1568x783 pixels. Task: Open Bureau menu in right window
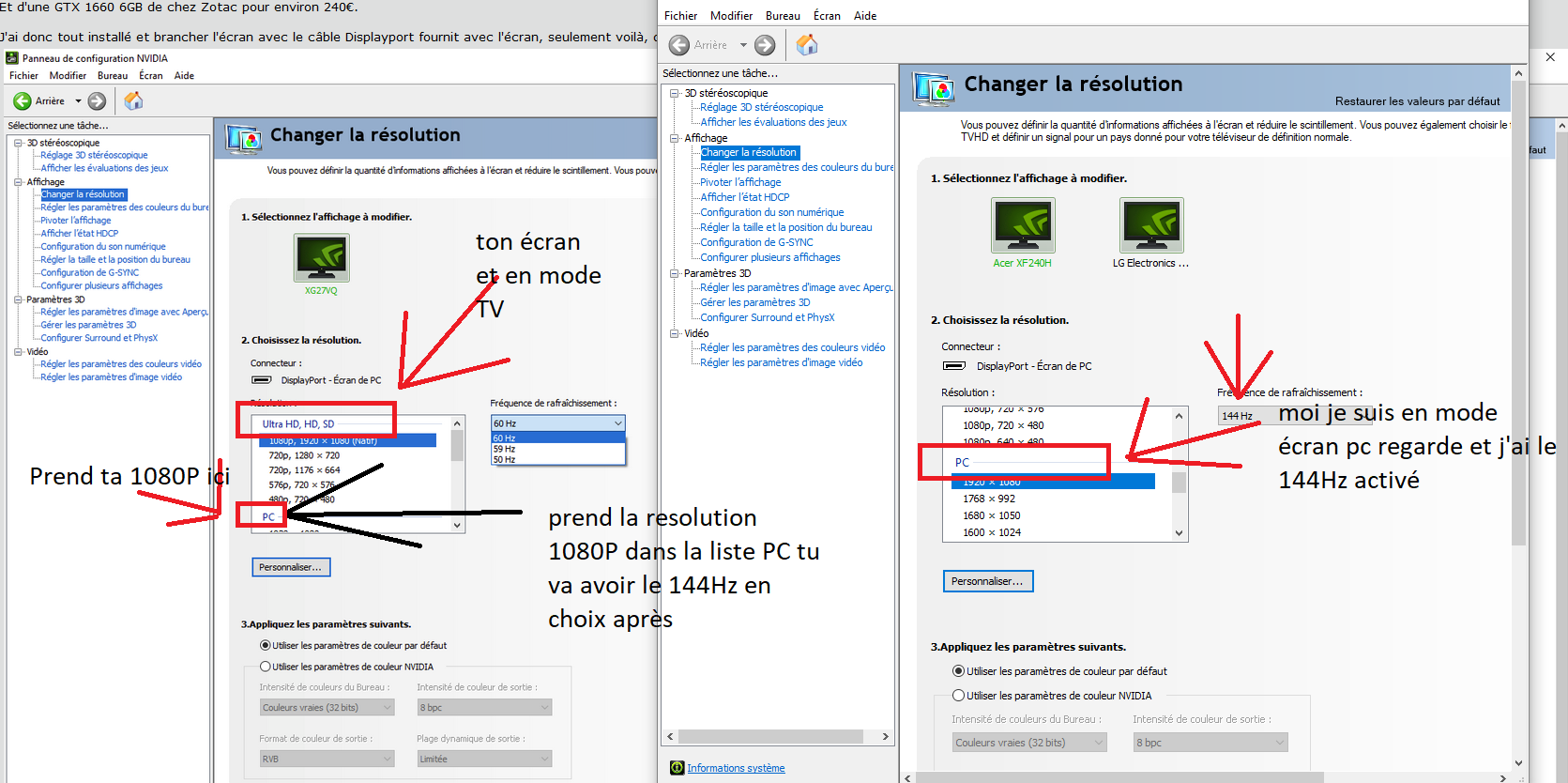click(783, 16)
